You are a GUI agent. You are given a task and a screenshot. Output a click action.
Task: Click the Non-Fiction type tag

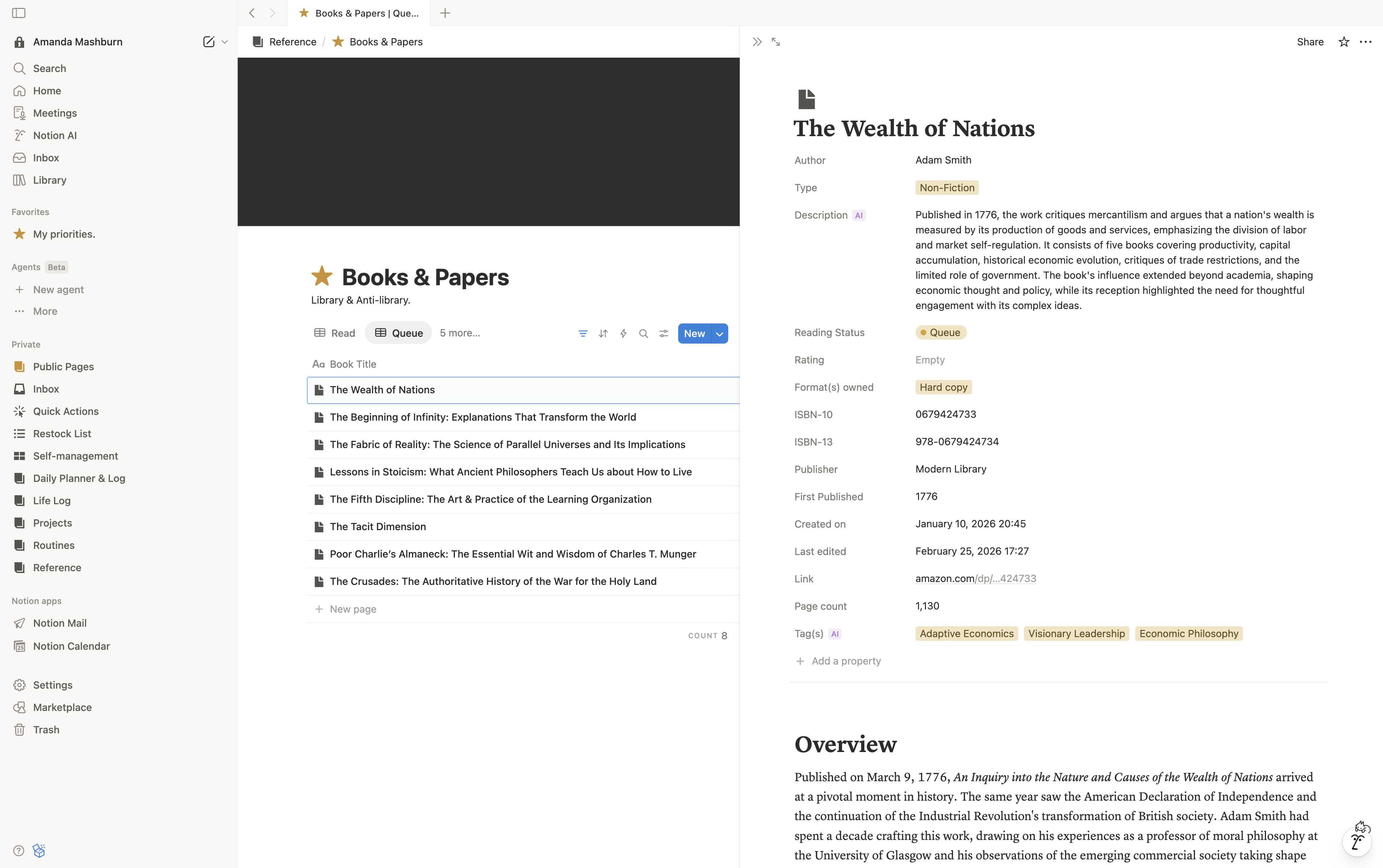947,188
